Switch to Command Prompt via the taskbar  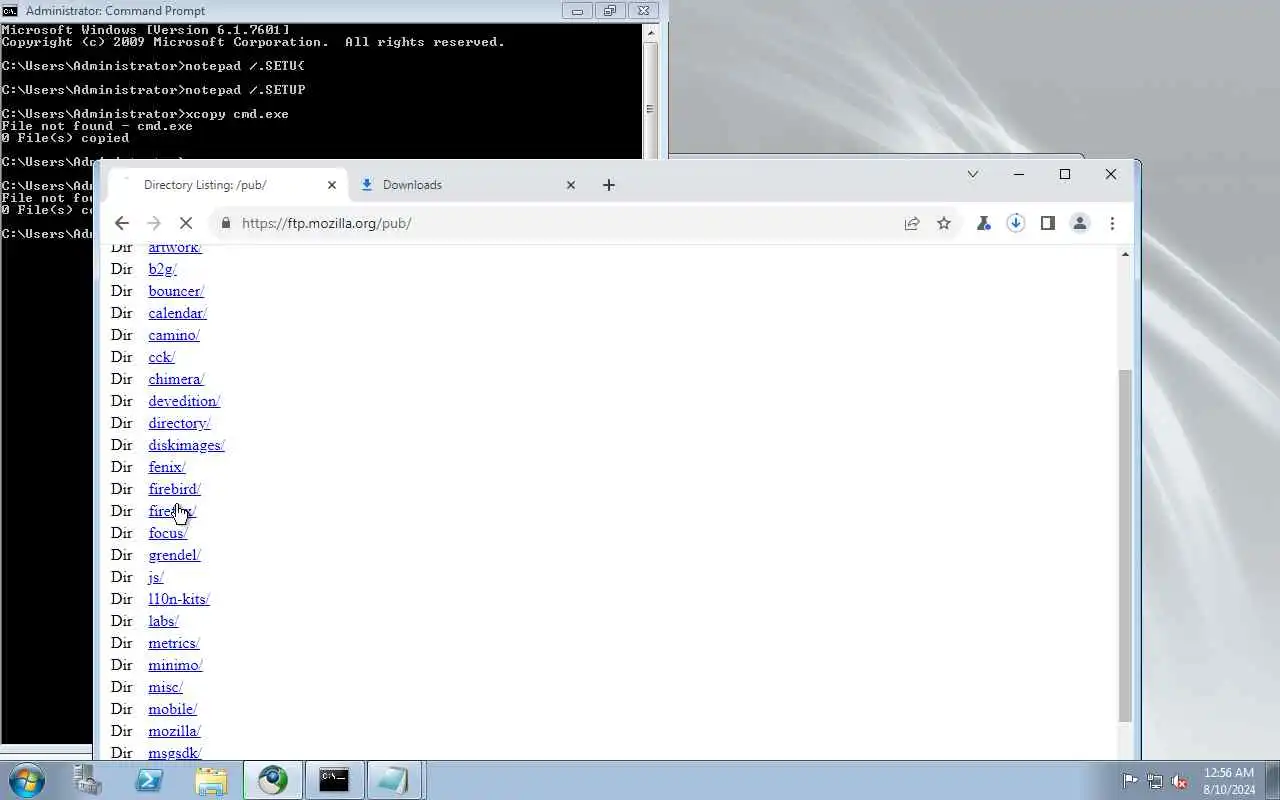pyautogui.click(x=334, y=780)
